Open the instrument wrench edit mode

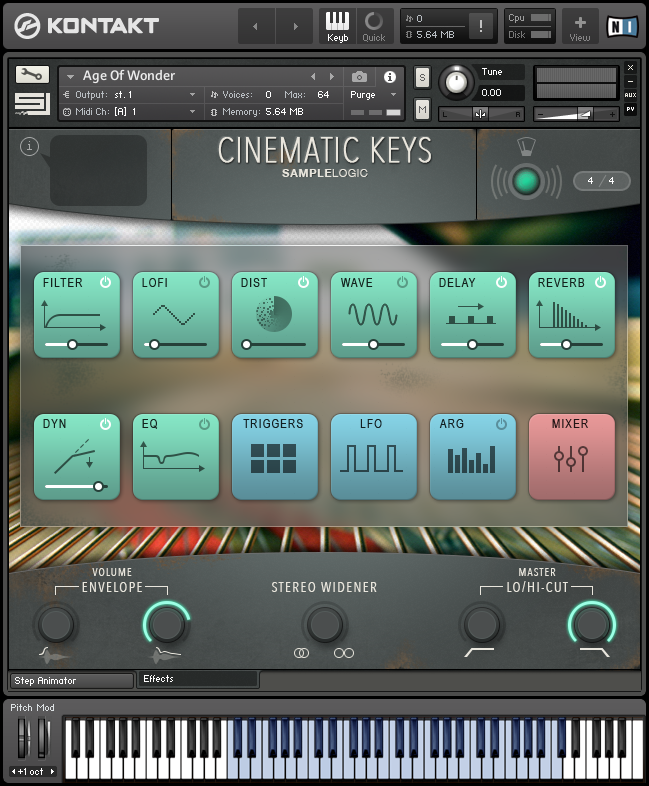click(32, 75)
